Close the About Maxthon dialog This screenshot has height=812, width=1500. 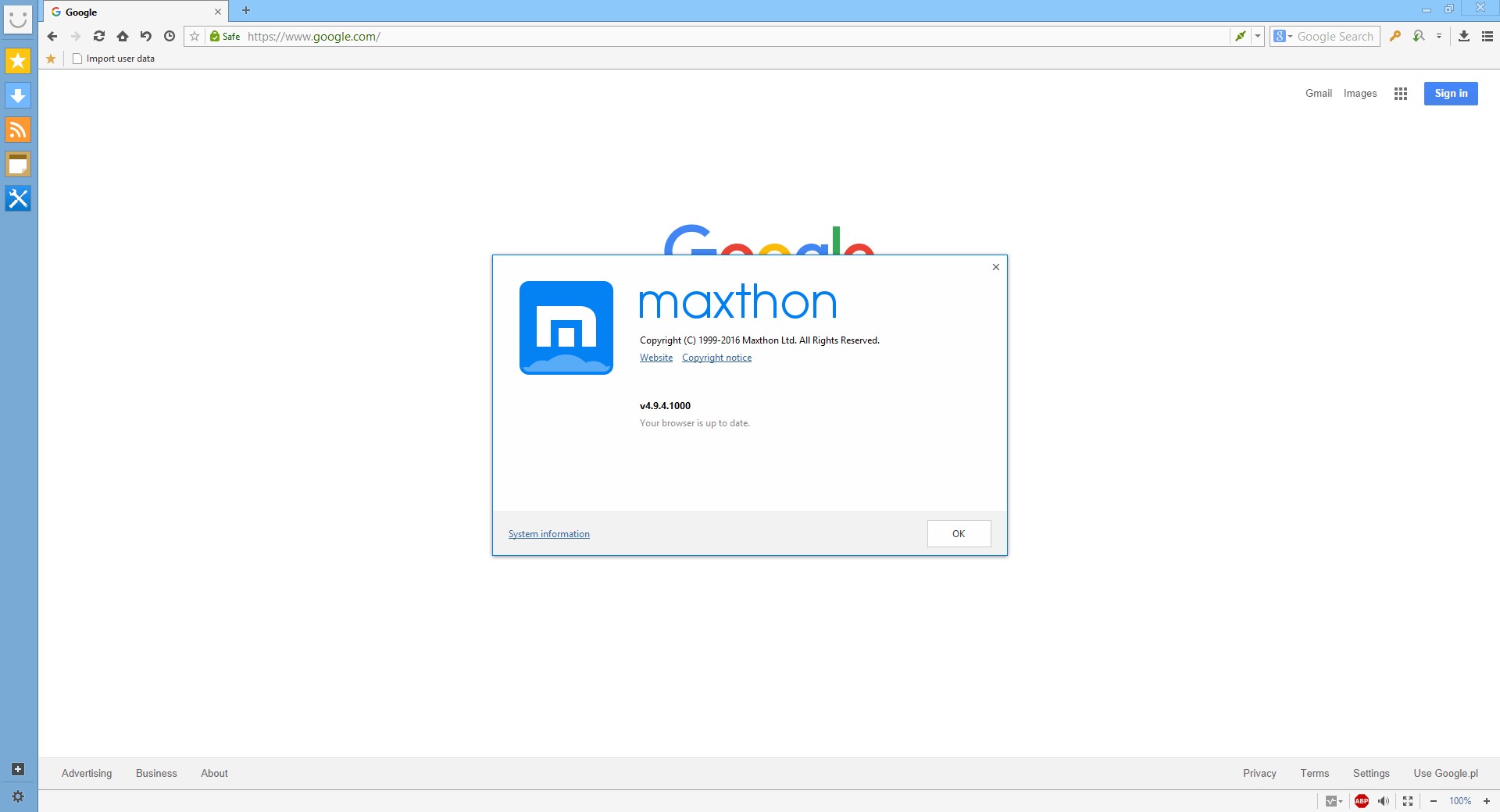[996, 267]
